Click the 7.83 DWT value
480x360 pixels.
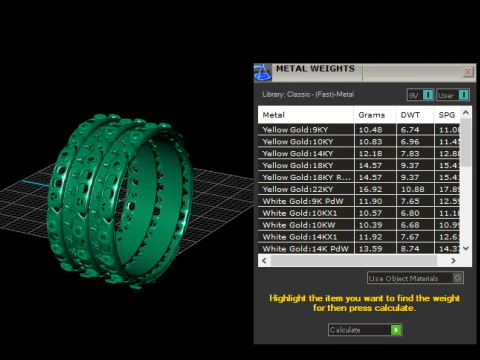tap(410, 154)
